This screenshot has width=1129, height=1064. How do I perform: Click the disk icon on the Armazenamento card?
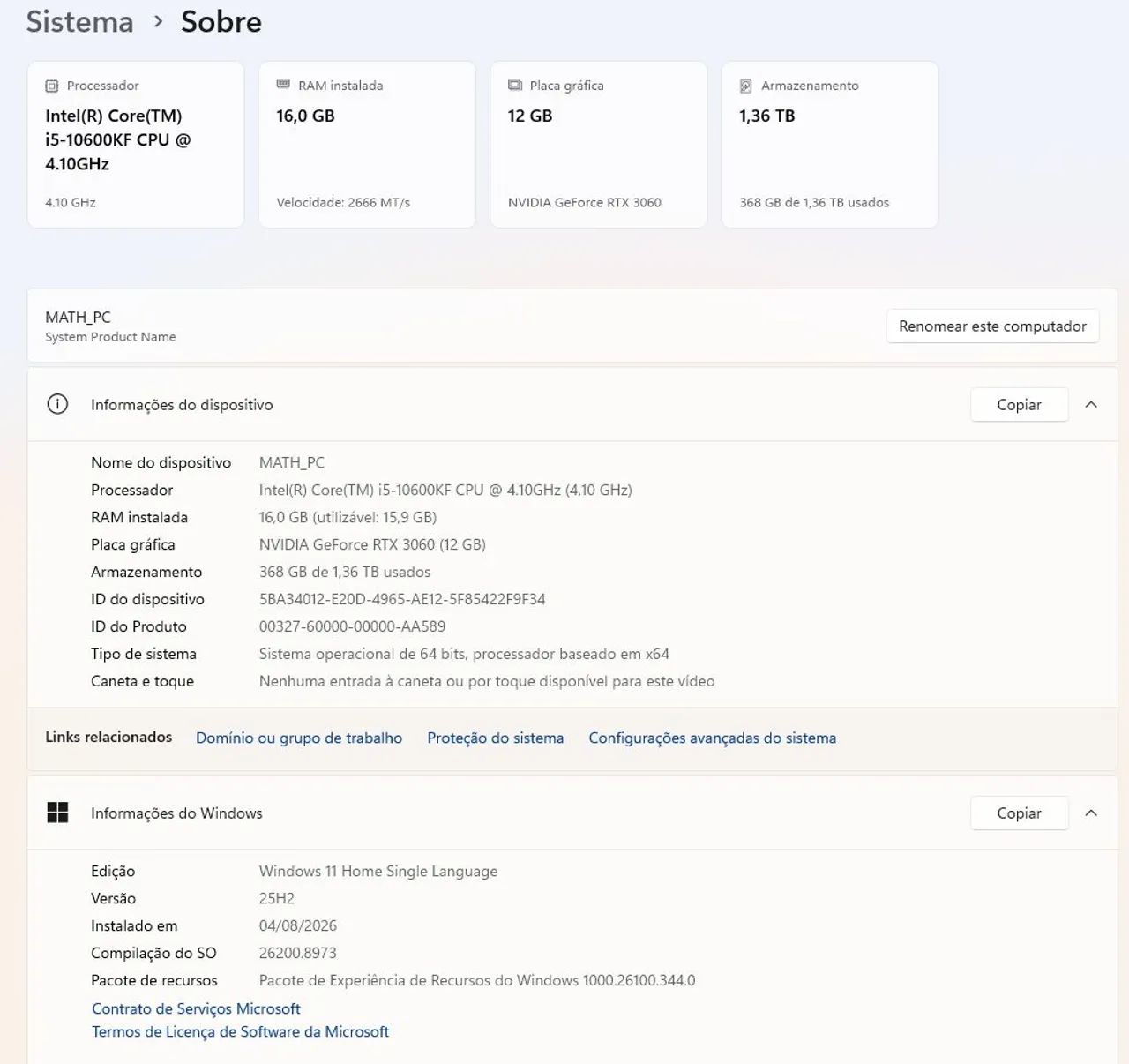[x=746, y=86]
